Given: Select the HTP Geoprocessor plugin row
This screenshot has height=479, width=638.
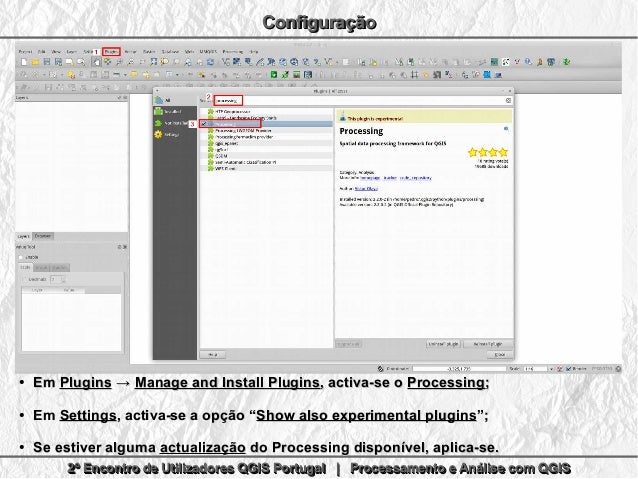Looking at the screenshot, I should point(267,111).
